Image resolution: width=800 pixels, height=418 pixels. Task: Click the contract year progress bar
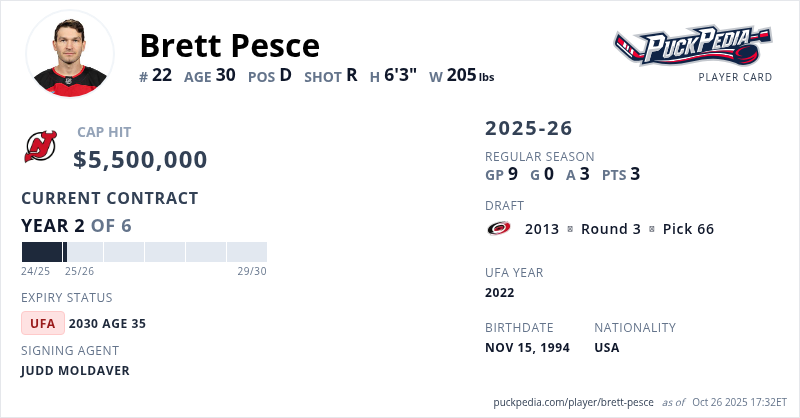click(144, 252)
